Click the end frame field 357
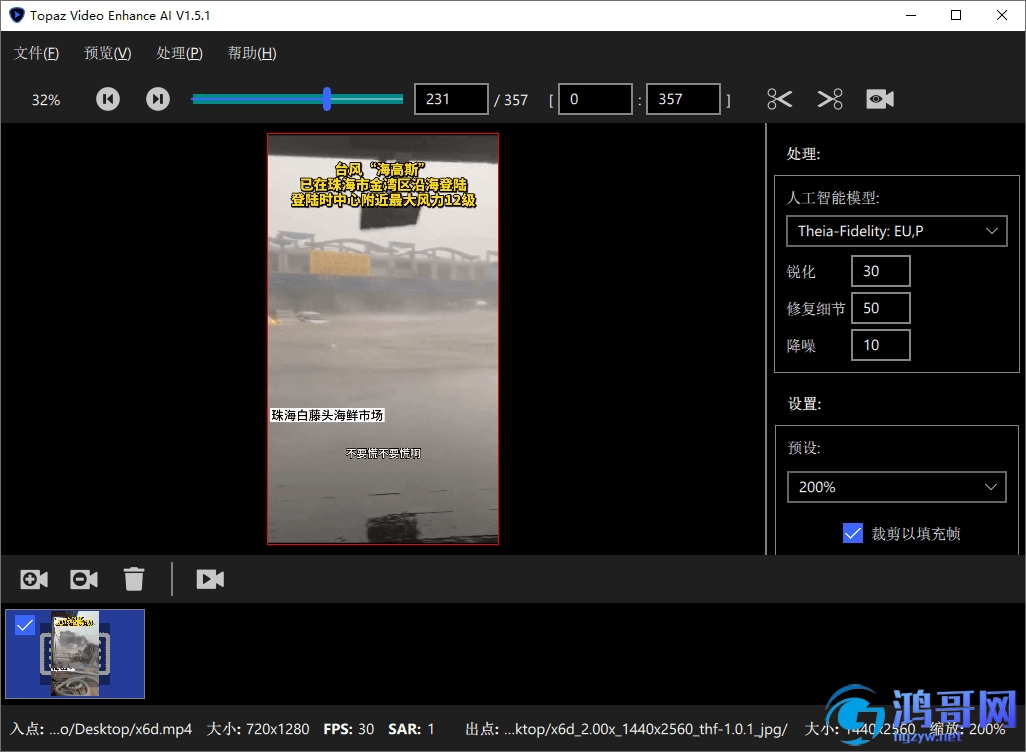This screenshot has width=1026, height=752. 683,99
